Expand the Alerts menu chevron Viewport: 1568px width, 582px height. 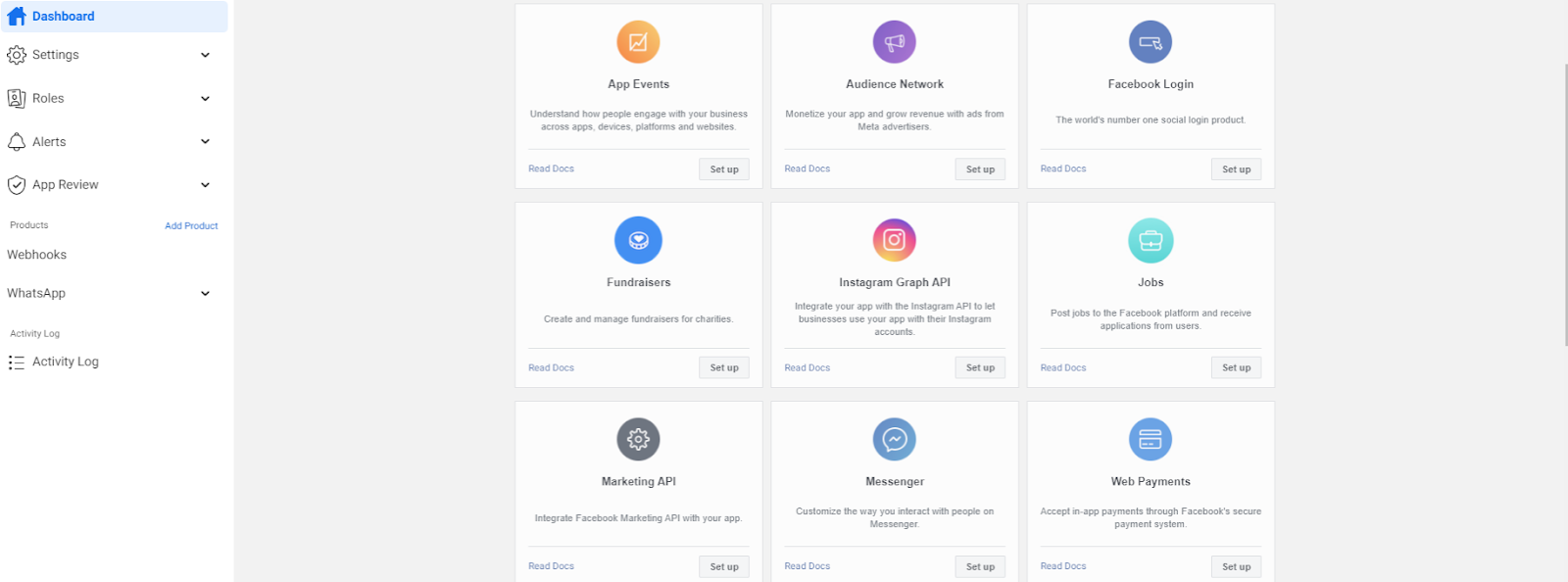coord(205,141)
